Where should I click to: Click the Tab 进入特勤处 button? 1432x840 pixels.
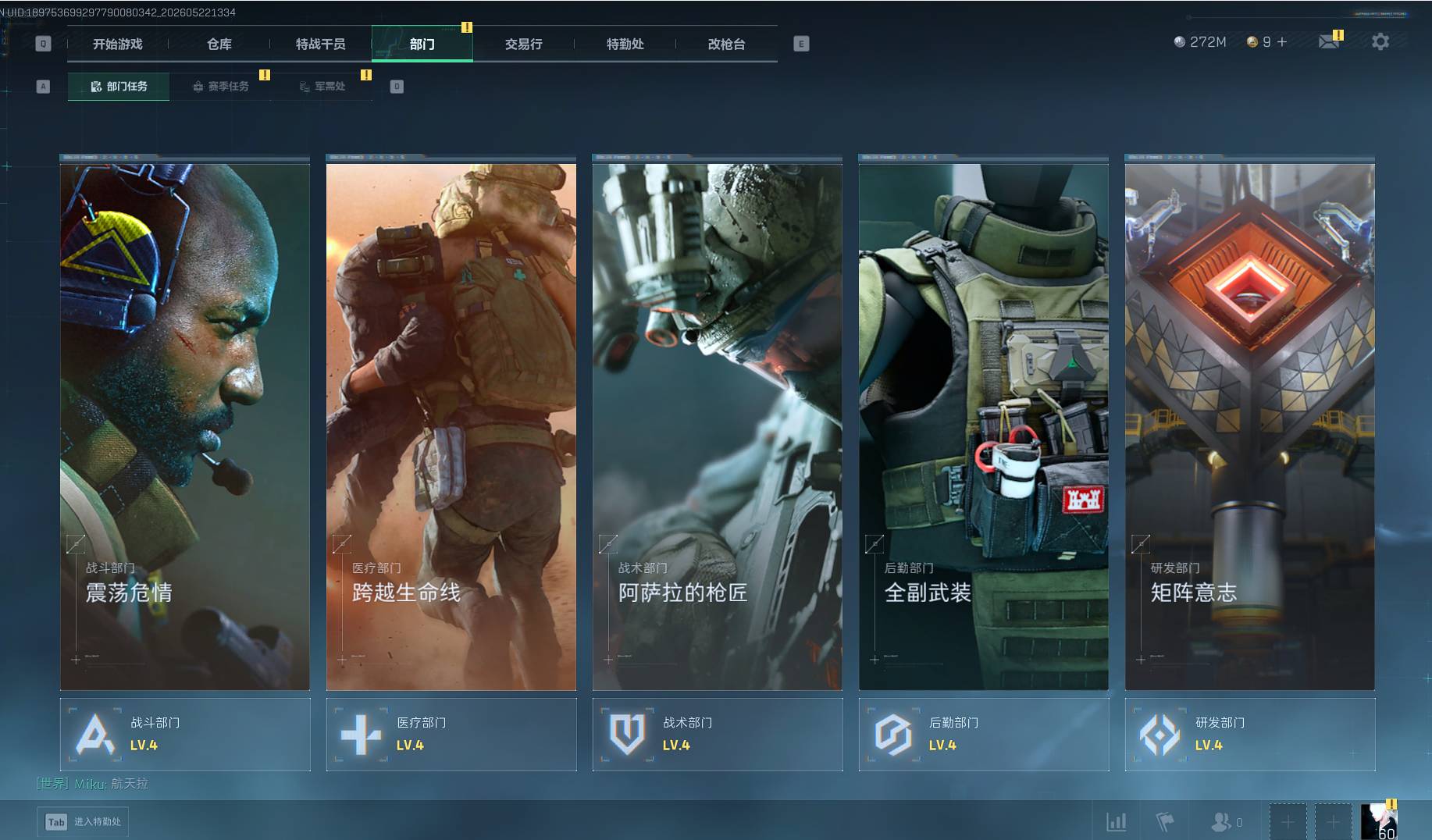pos(83,821)
